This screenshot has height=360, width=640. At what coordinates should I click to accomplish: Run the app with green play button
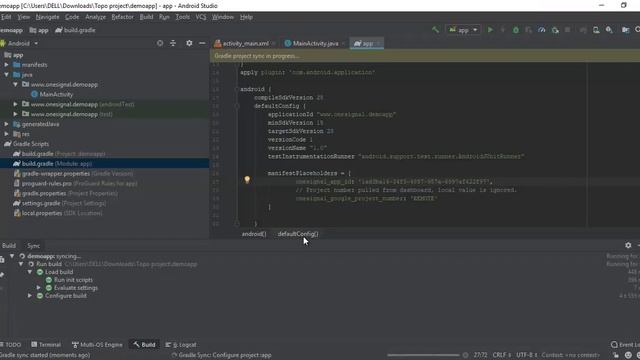click(490, 30)
